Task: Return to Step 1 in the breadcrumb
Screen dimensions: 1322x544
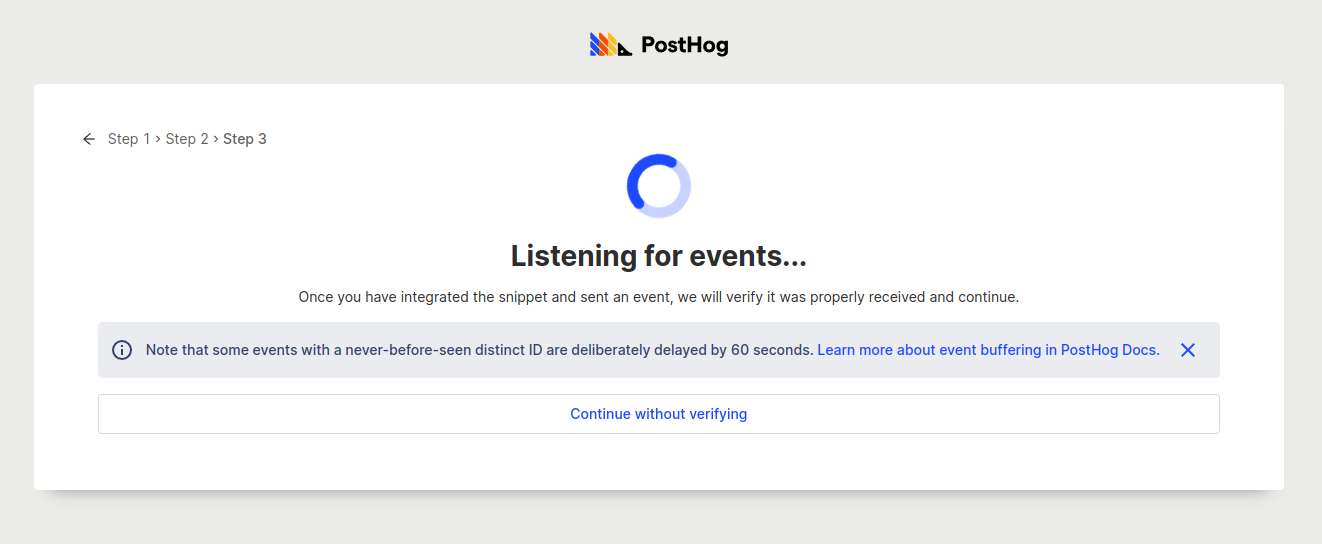Action: pos(129,139)
